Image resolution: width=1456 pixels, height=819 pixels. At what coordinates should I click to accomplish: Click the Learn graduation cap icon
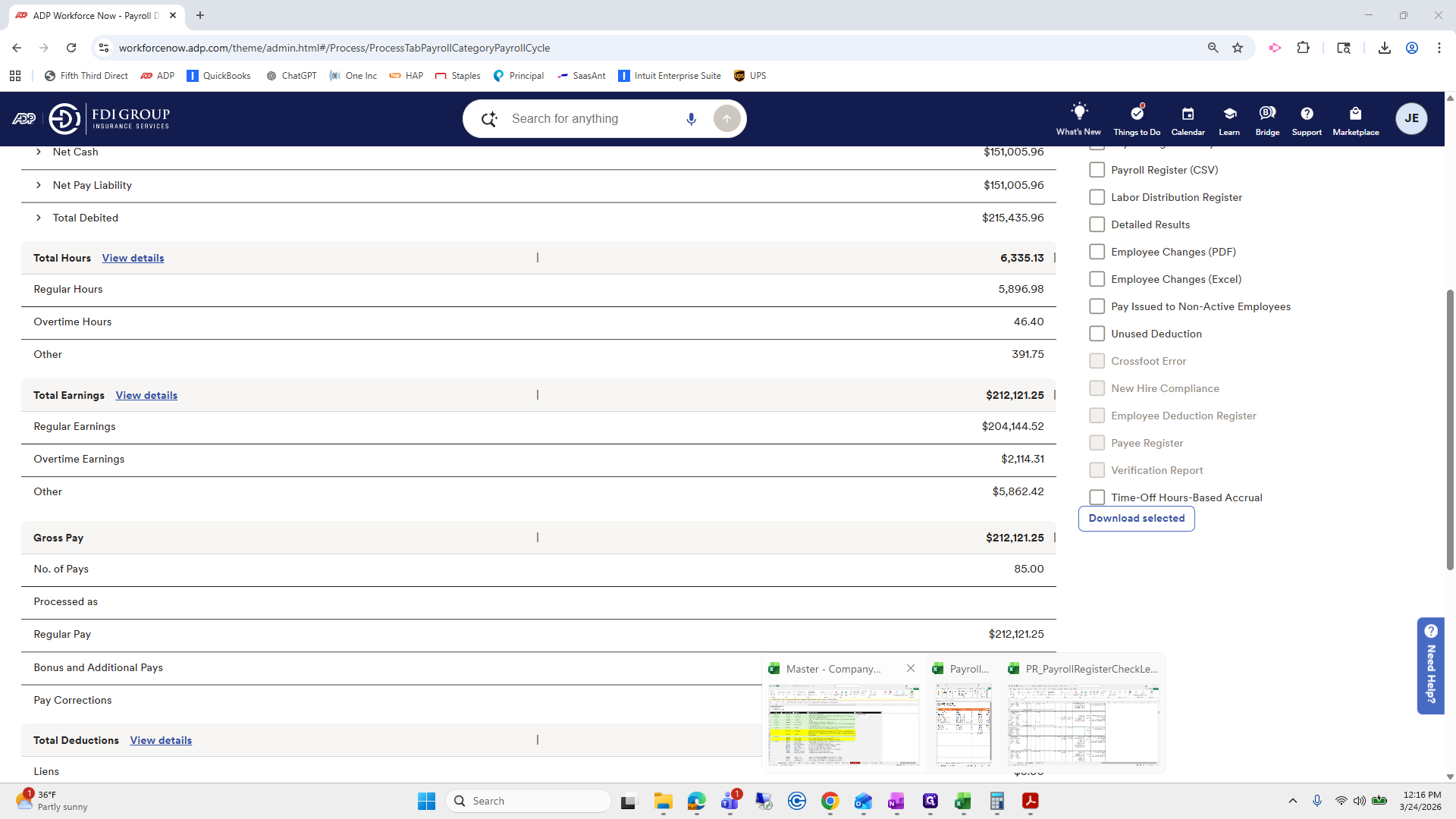pyautogui.click(x=1229, y=114)
